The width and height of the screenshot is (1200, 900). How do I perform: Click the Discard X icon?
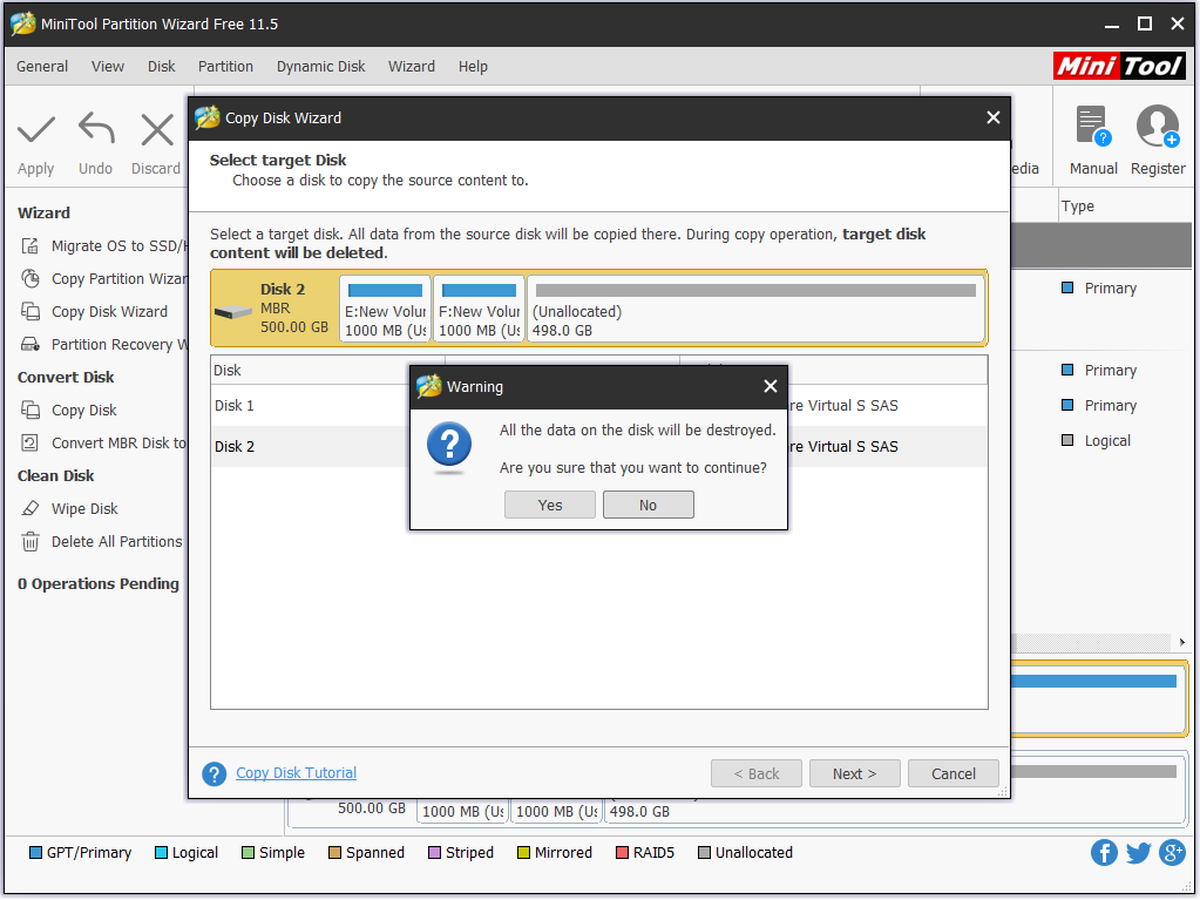click(156, 129)
